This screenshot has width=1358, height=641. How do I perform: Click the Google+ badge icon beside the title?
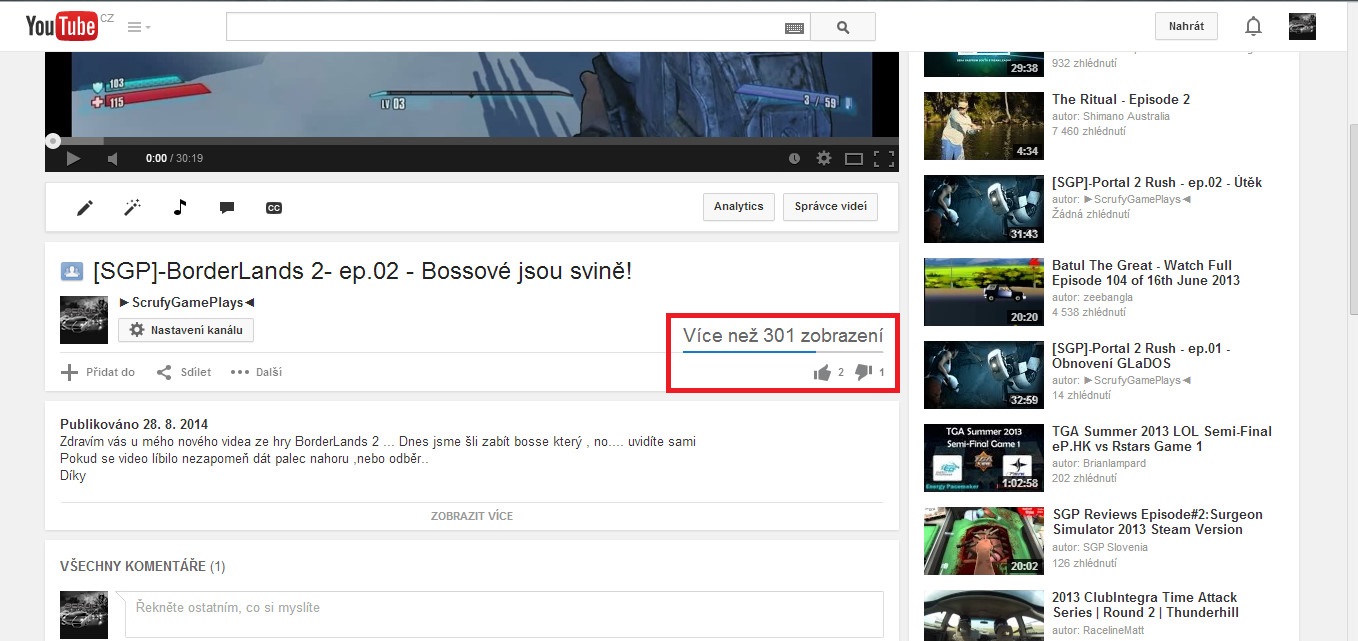71,270
